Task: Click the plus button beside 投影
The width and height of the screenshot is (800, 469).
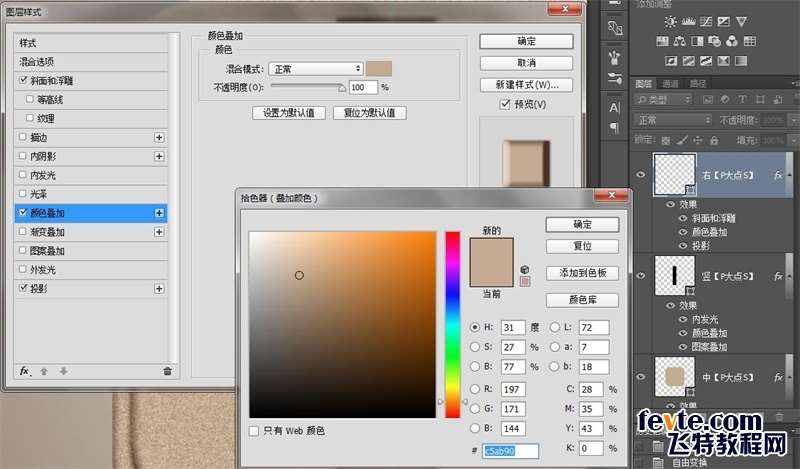Action: click(159, 288)
